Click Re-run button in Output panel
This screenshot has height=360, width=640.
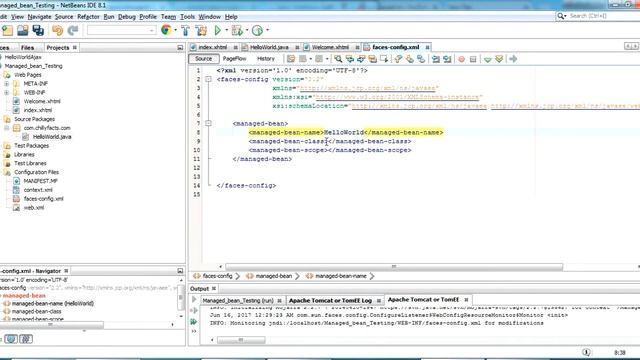point(194,300)
